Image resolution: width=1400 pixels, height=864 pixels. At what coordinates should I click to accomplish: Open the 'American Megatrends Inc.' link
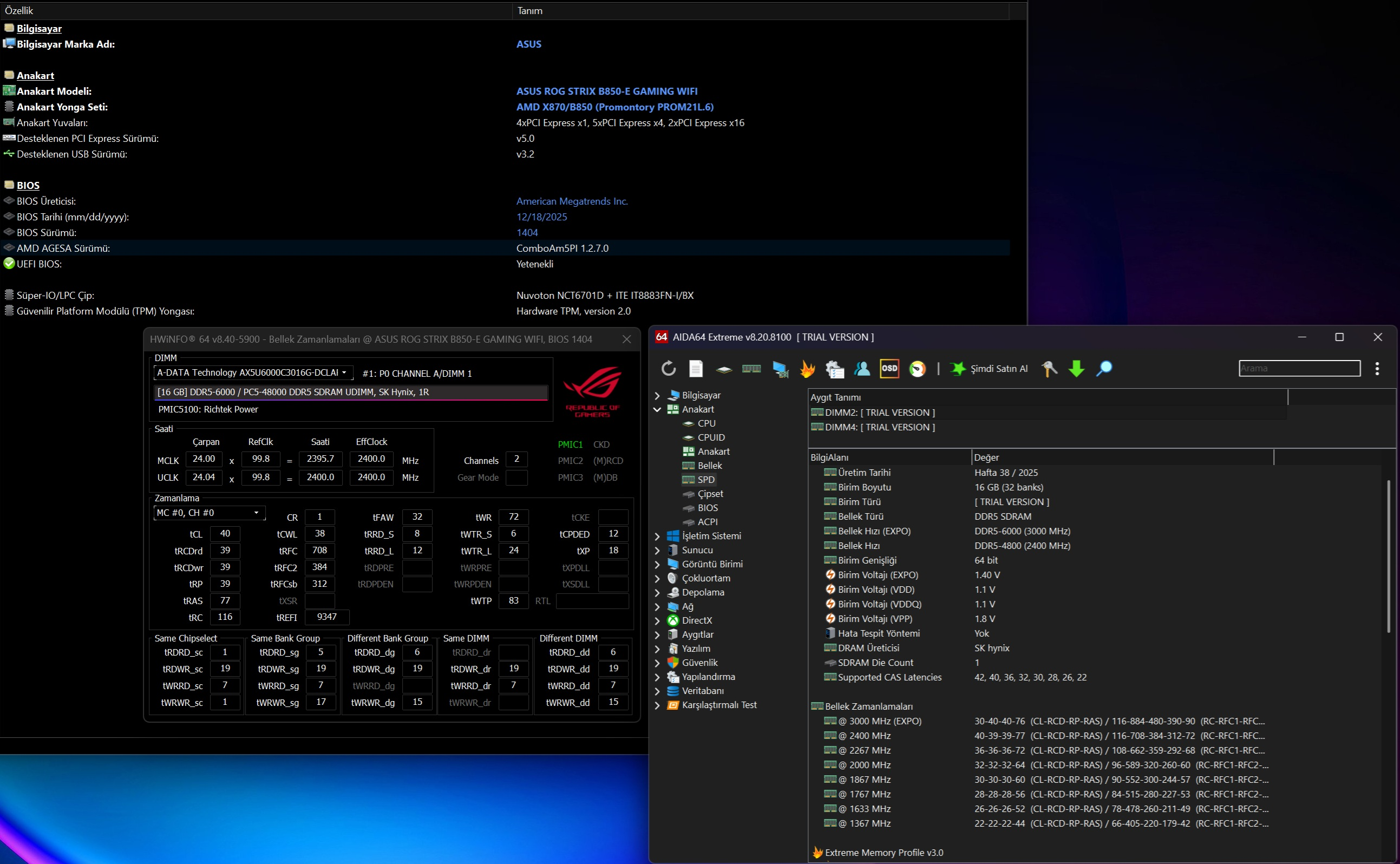[572, 201]
